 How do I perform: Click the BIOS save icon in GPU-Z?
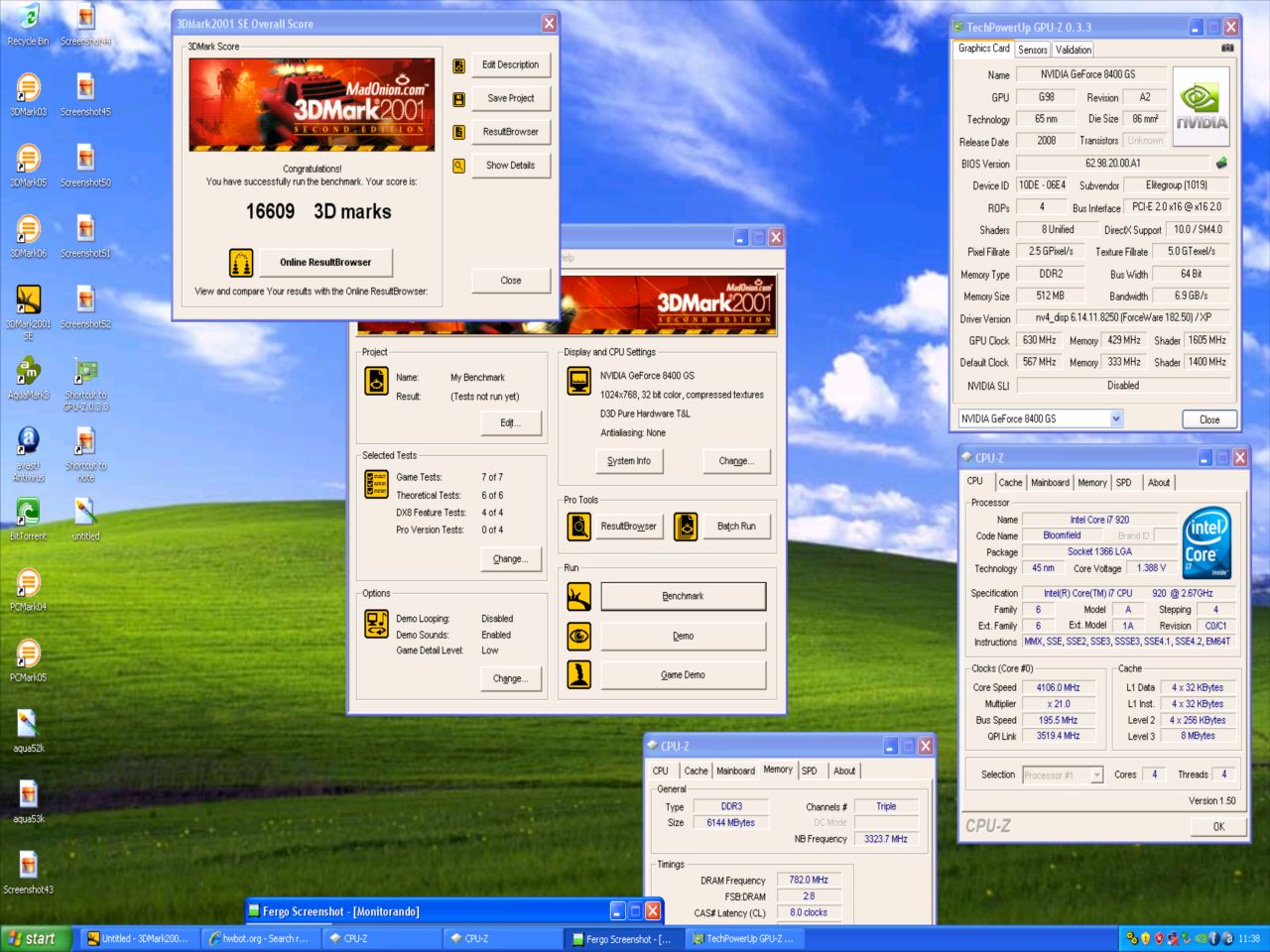click(x=1221, y=163)
